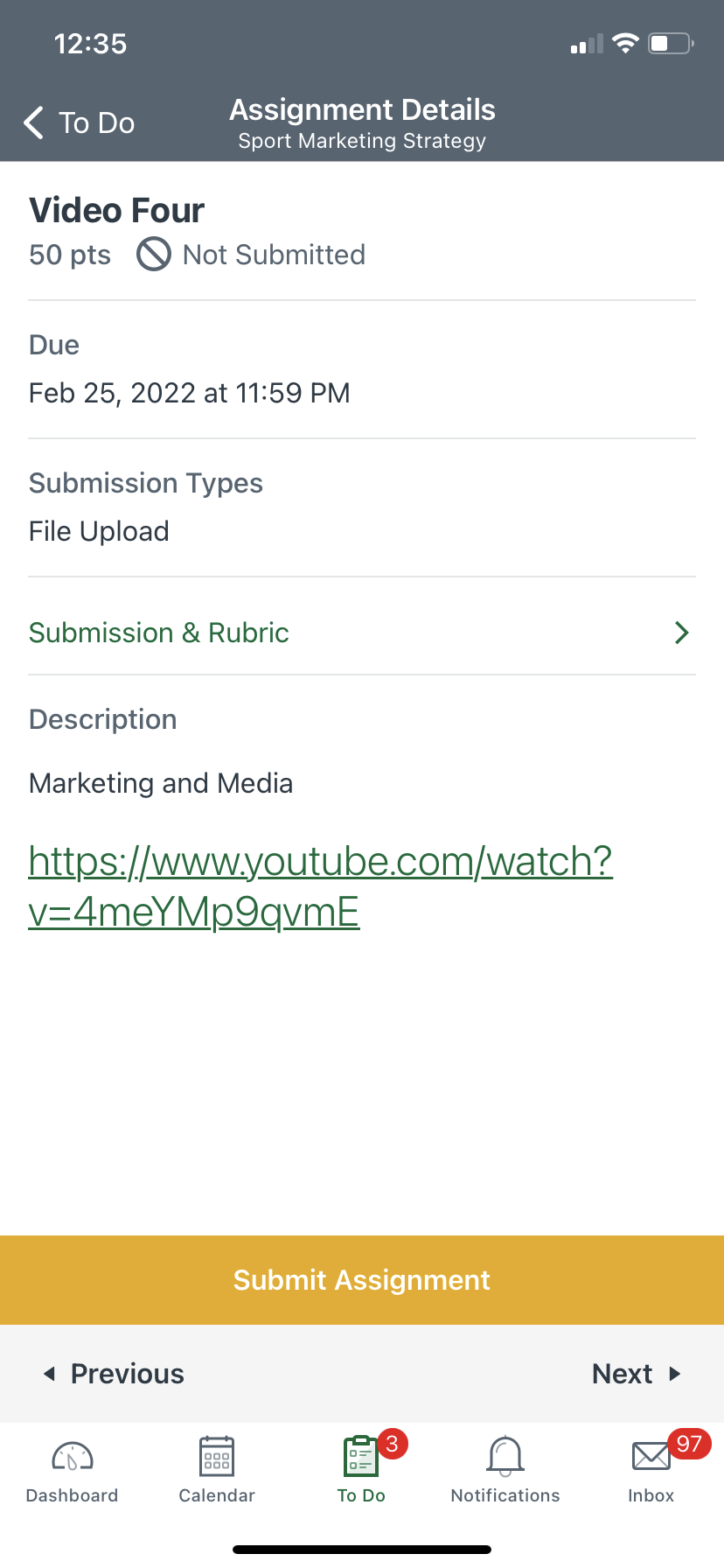The image size is (724, 1568).
Task: Select the To Do clipboard icon
Action: click(x=360, y=1458)
